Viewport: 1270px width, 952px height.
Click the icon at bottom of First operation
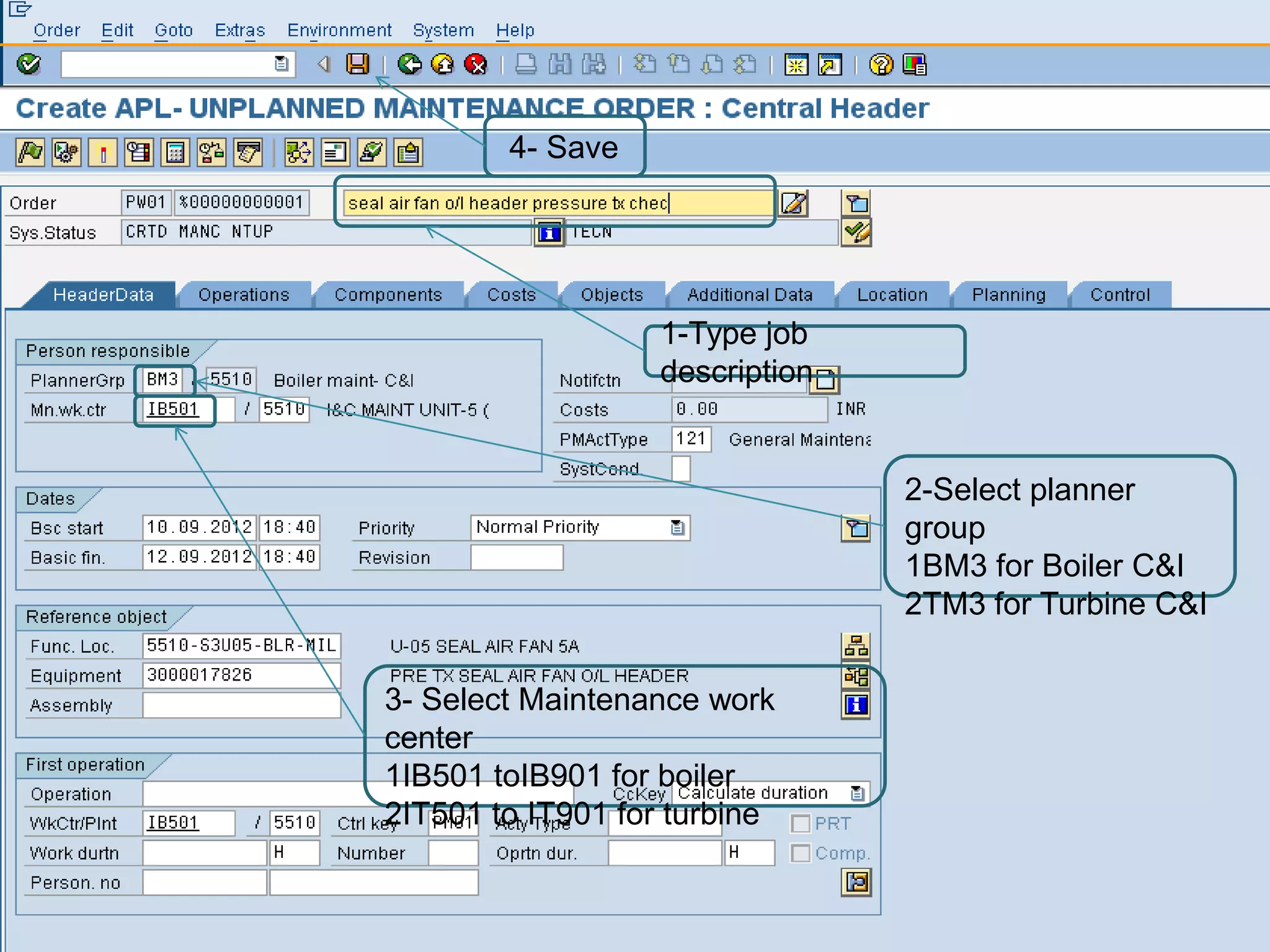point(856,882)
